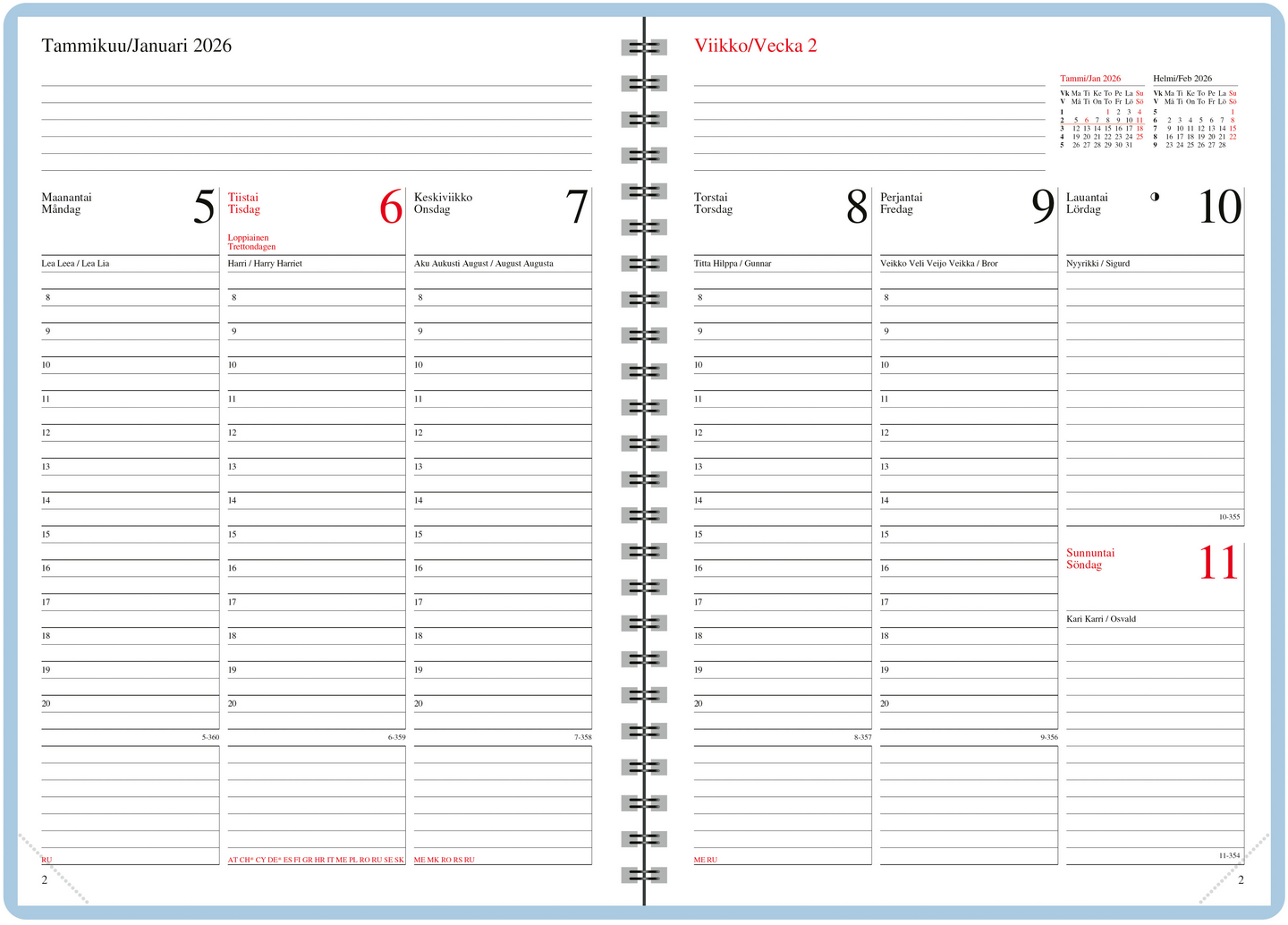Click the bottommost spiral binding ring
This screenshot has height=925, width=1288.
click(x=644, y=874)
